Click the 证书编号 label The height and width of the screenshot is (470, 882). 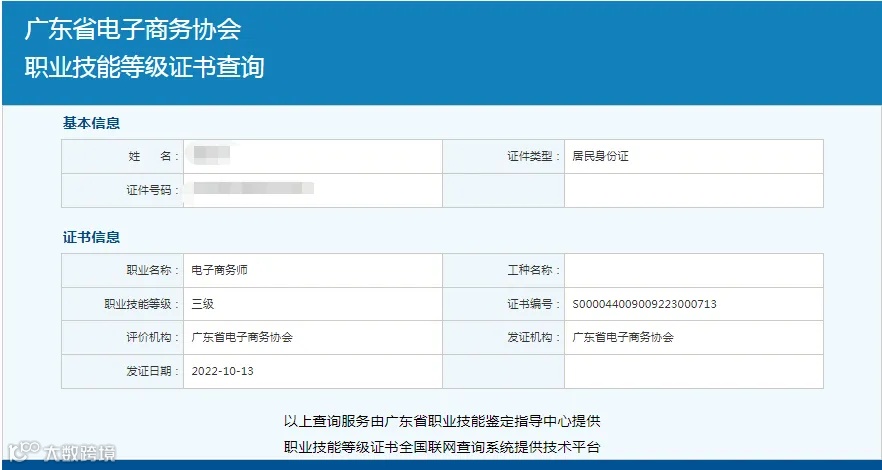533,304
